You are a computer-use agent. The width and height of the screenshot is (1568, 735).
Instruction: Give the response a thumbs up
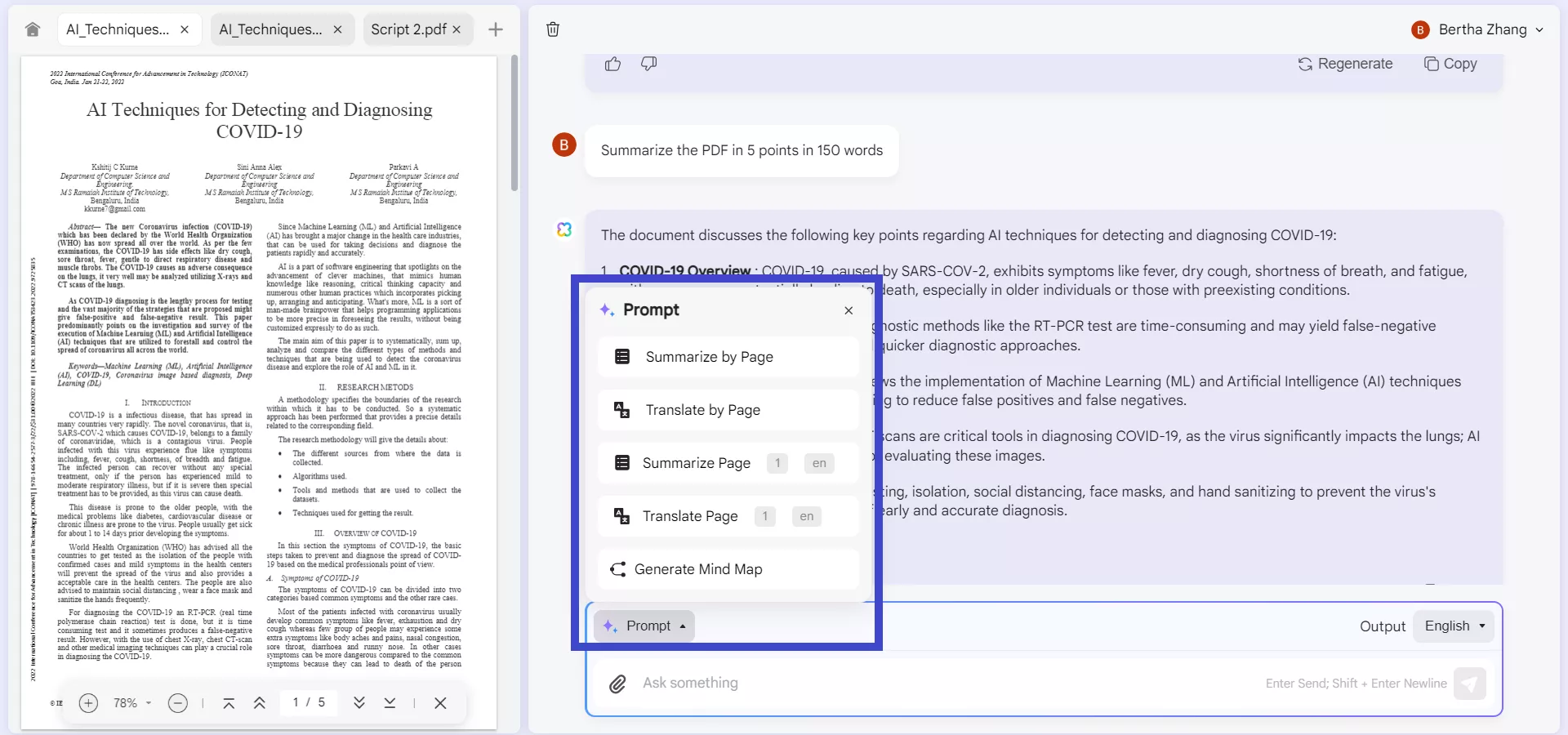(613, 64)
